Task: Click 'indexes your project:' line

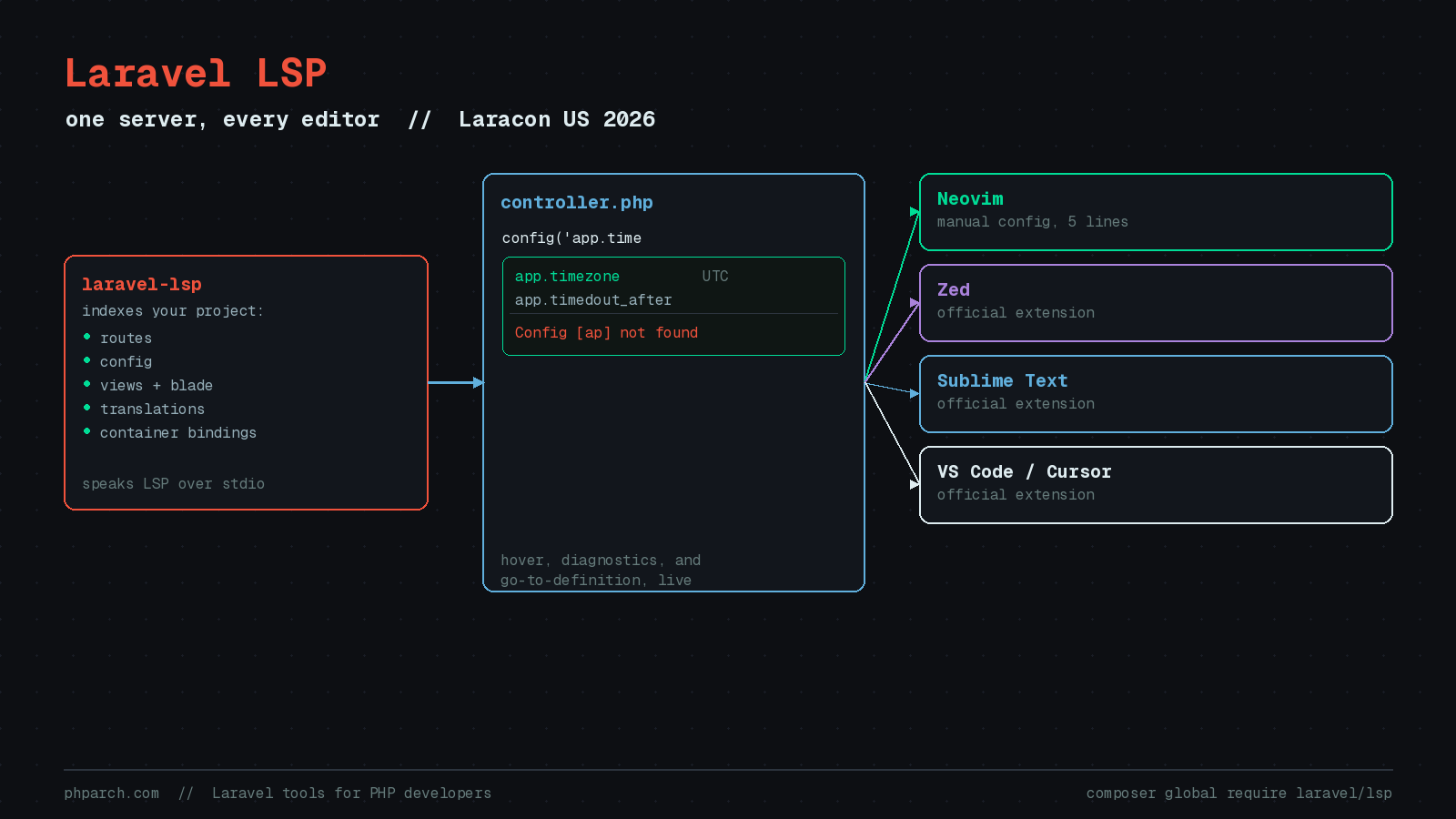Action: (173, 311)
